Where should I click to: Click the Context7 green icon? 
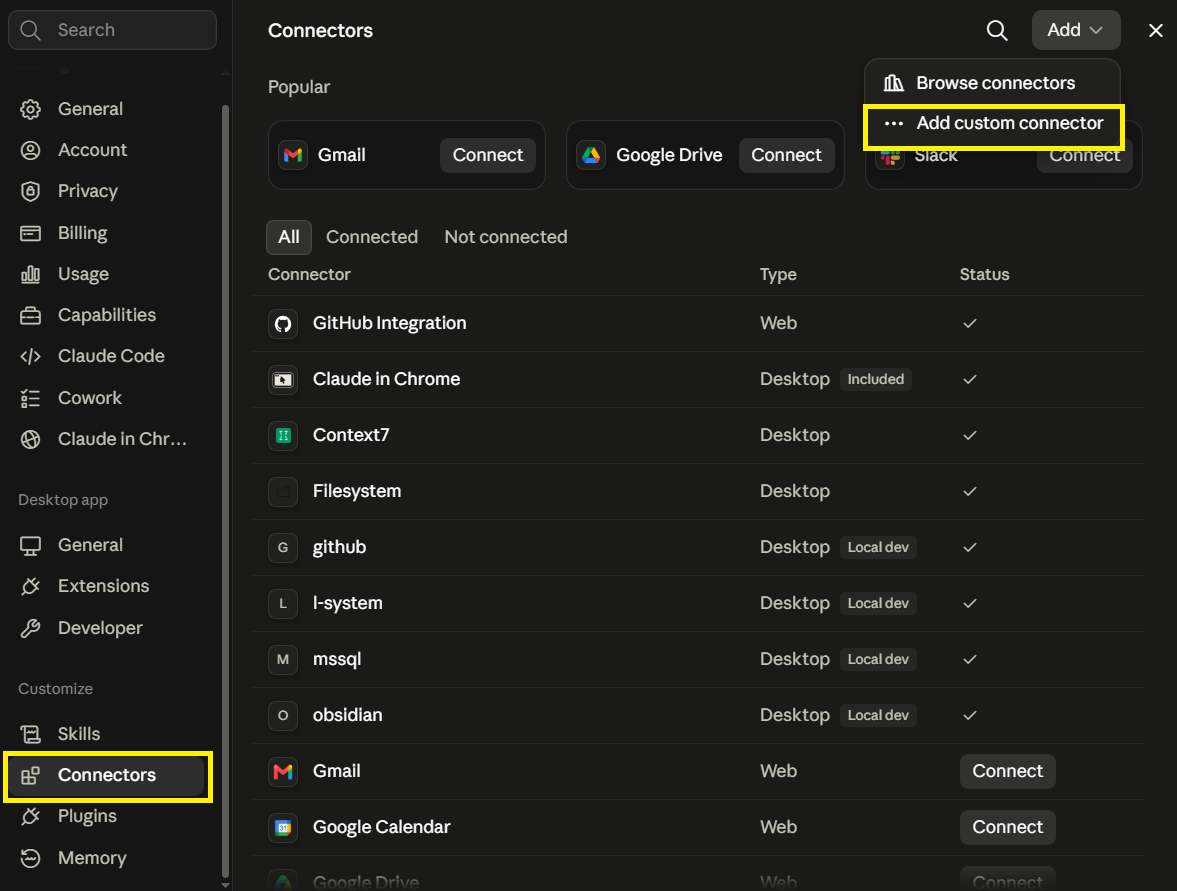click(x=283, y=435)
